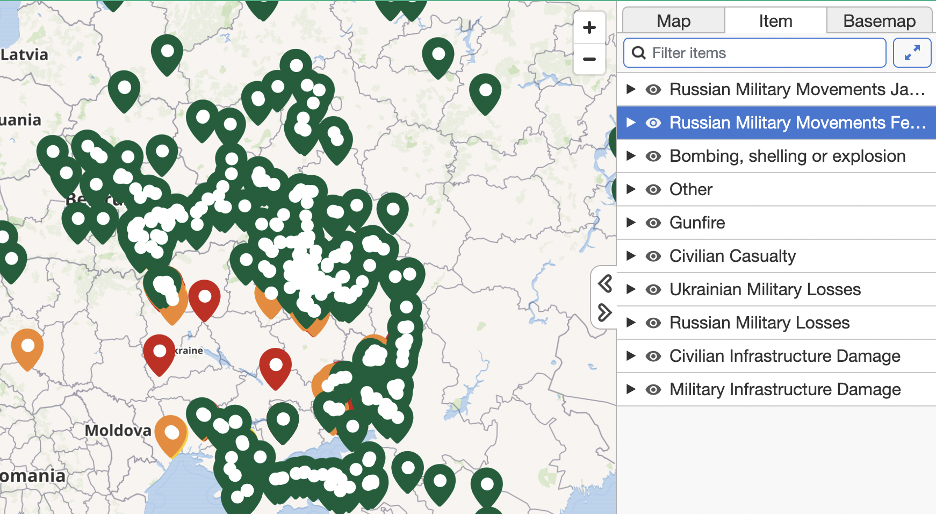Click the green marker near Latvia label
Image resolution: width=936 pixels, height=514 pixels.
[x=167, y=52]
